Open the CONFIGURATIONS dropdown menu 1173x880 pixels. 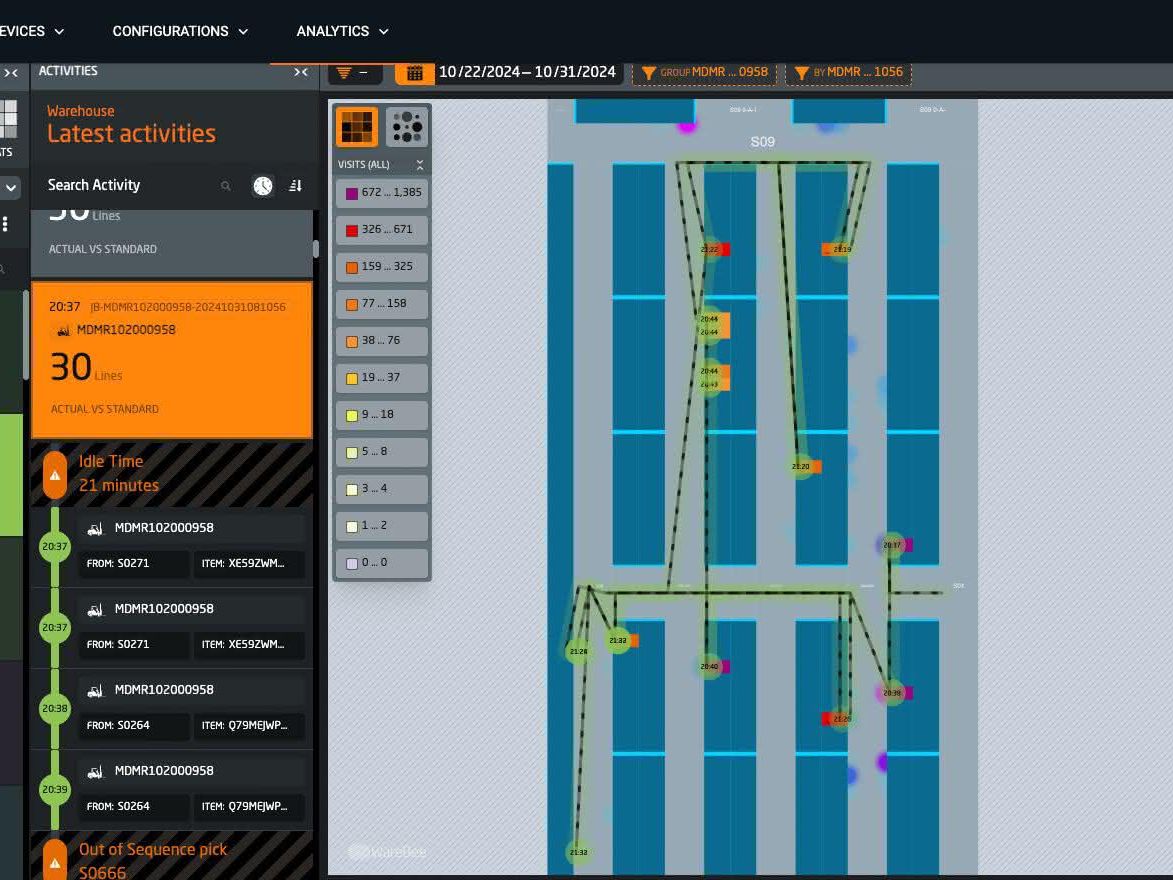(180, 31)
